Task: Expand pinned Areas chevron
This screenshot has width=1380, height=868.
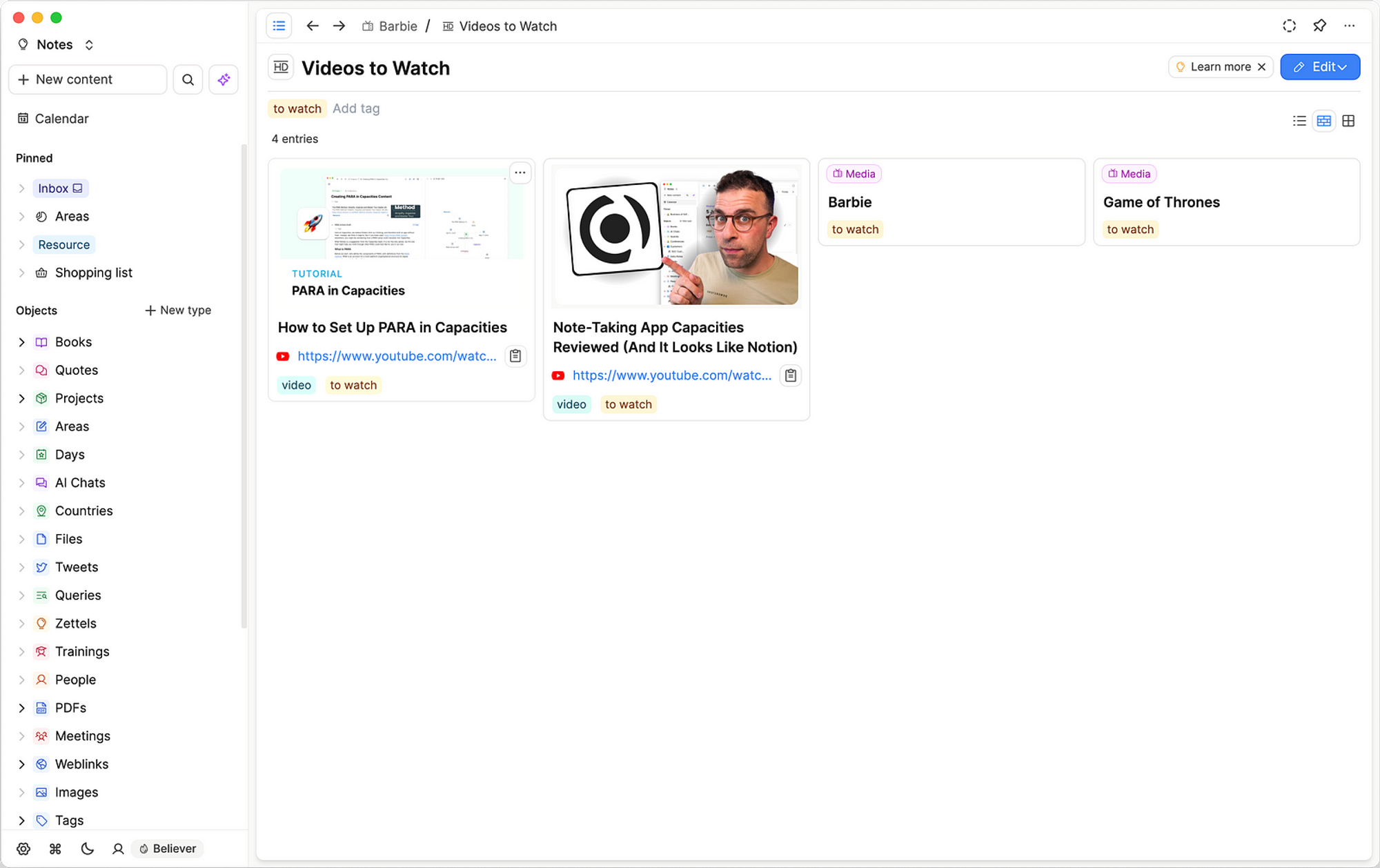Action: [x=21, y=217]
